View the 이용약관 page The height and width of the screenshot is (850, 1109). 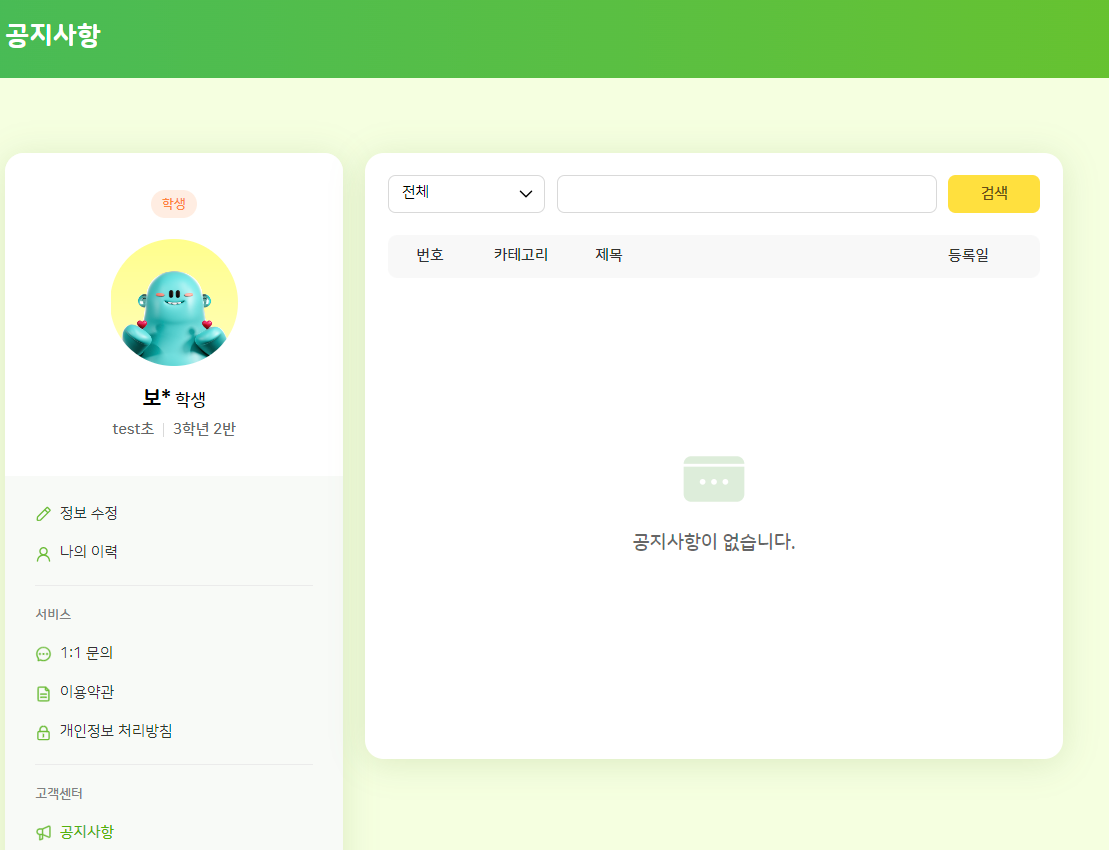tap(87, 692)
